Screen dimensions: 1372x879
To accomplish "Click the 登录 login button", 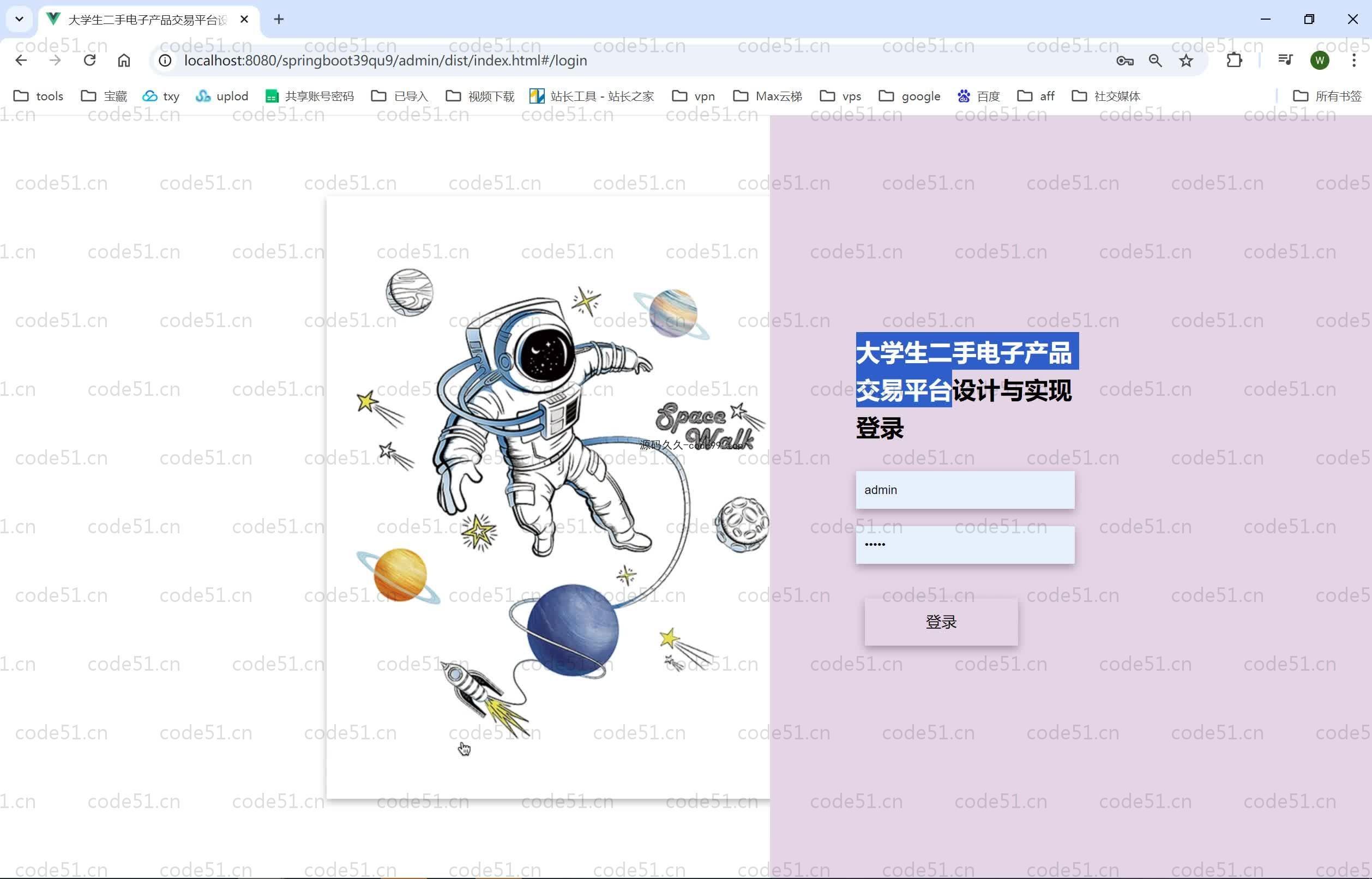I will (941, 622).
